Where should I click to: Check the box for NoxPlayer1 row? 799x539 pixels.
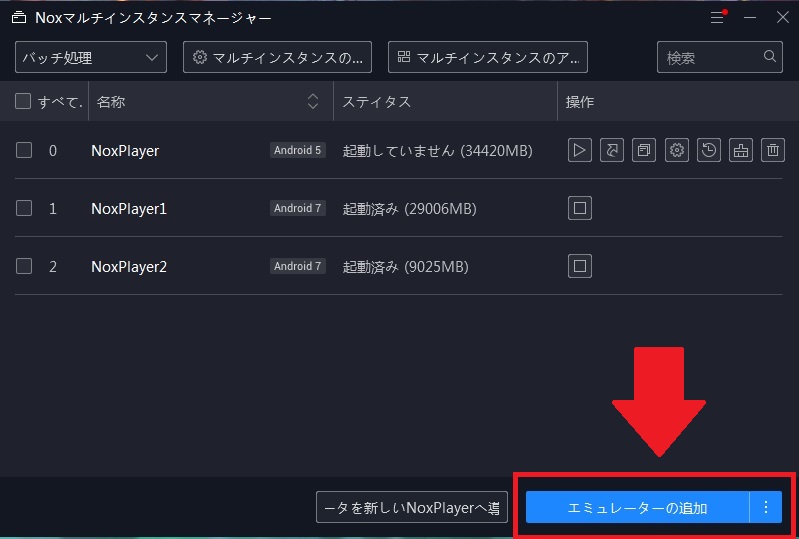coord(24,208)
